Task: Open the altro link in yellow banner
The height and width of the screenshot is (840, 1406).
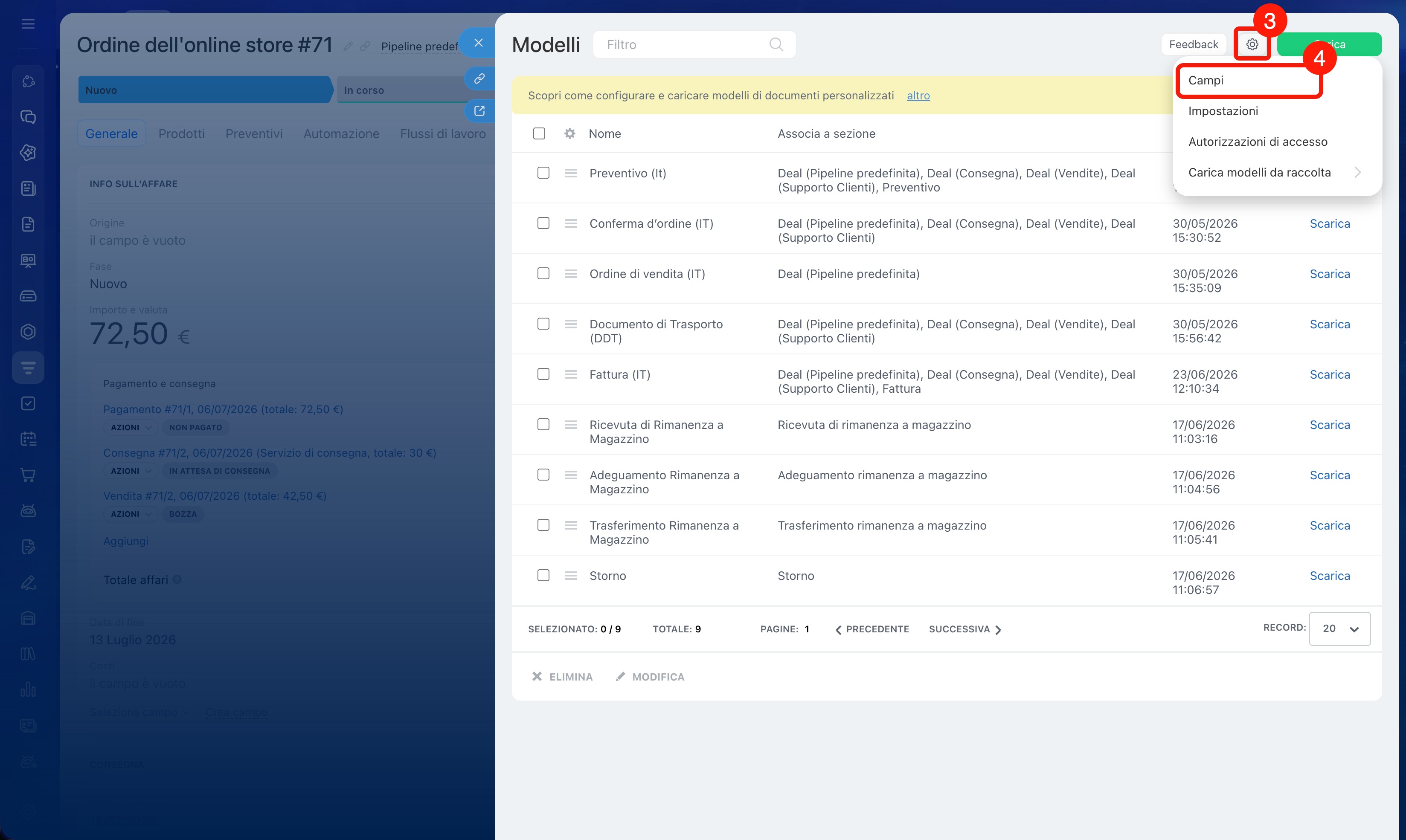Action: pyautogui.click(x=918, y=96)
